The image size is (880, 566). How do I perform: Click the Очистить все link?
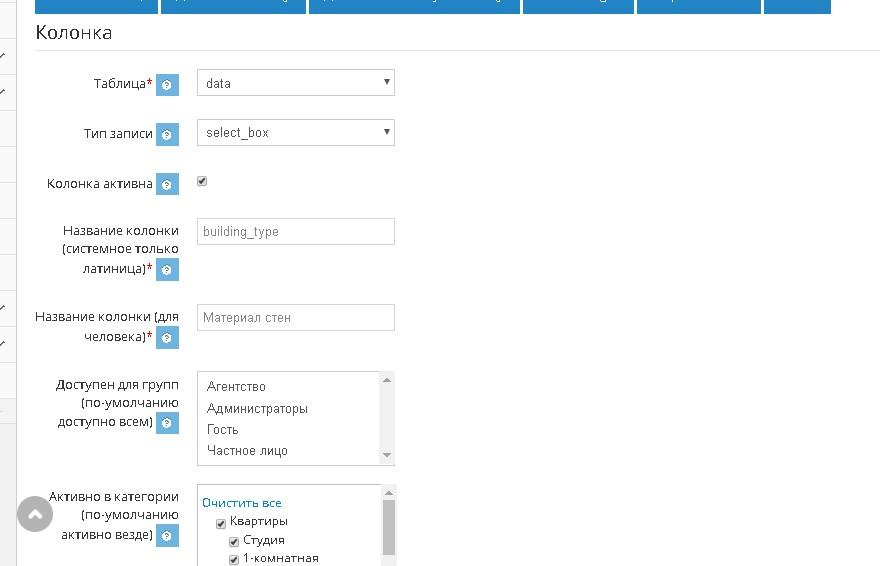point(242,503)
